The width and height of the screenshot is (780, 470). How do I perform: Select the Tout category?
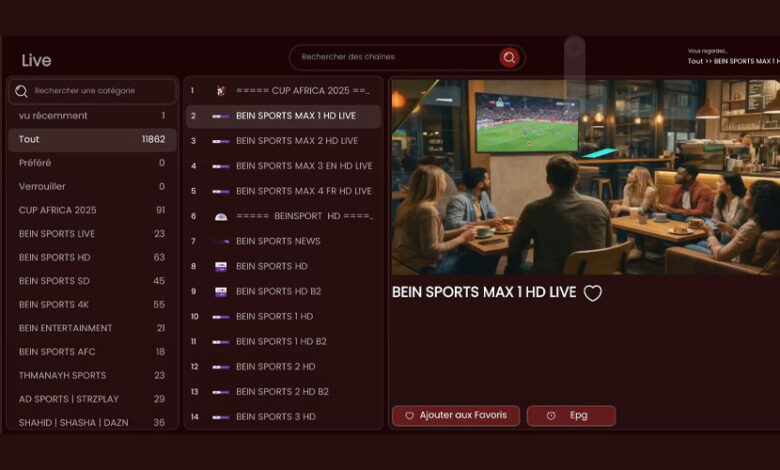[x=92, y=139]
